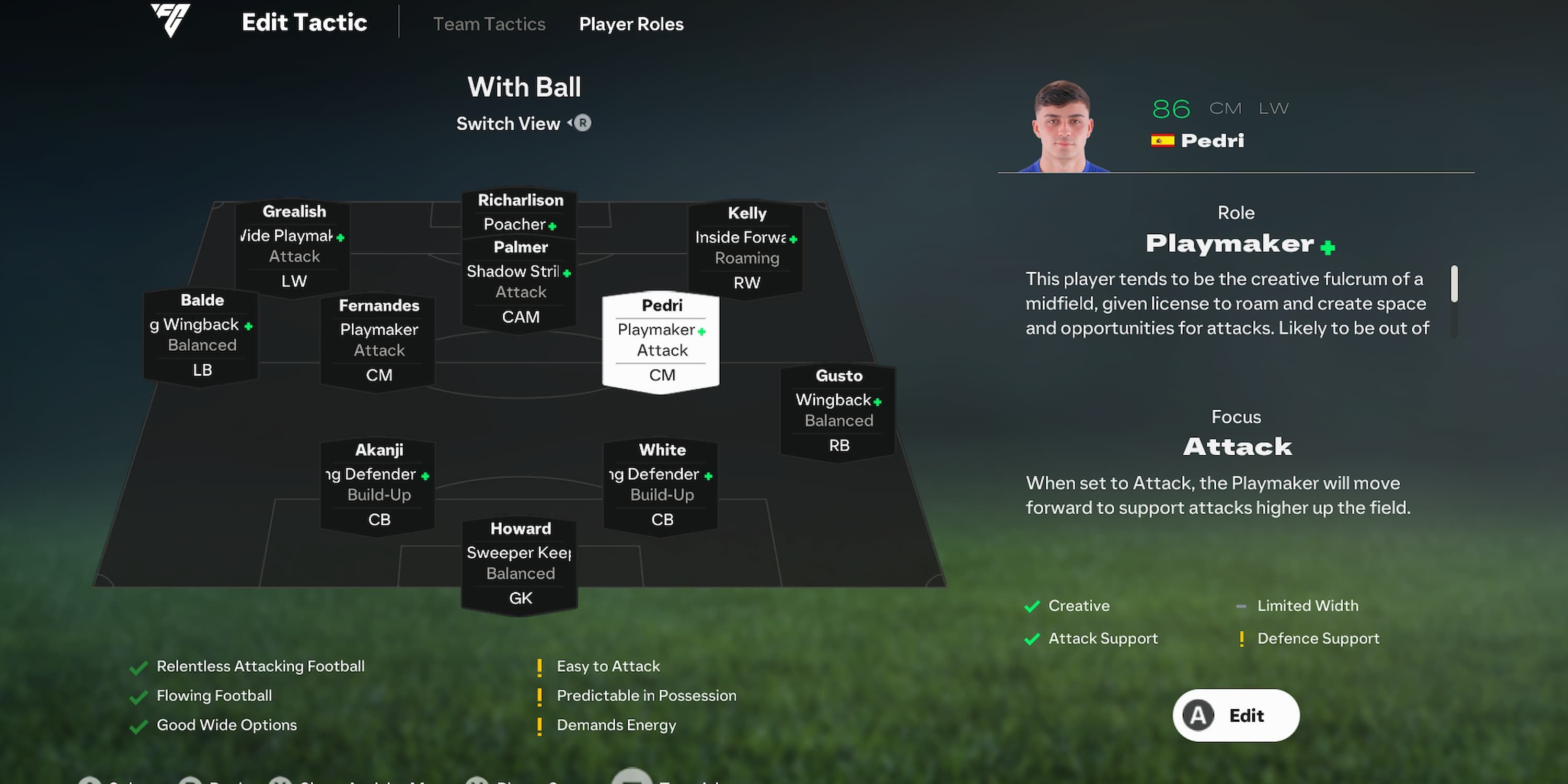Click the Edit button for Pedri
This screenshot has height=784, width=1568.
1236,715
